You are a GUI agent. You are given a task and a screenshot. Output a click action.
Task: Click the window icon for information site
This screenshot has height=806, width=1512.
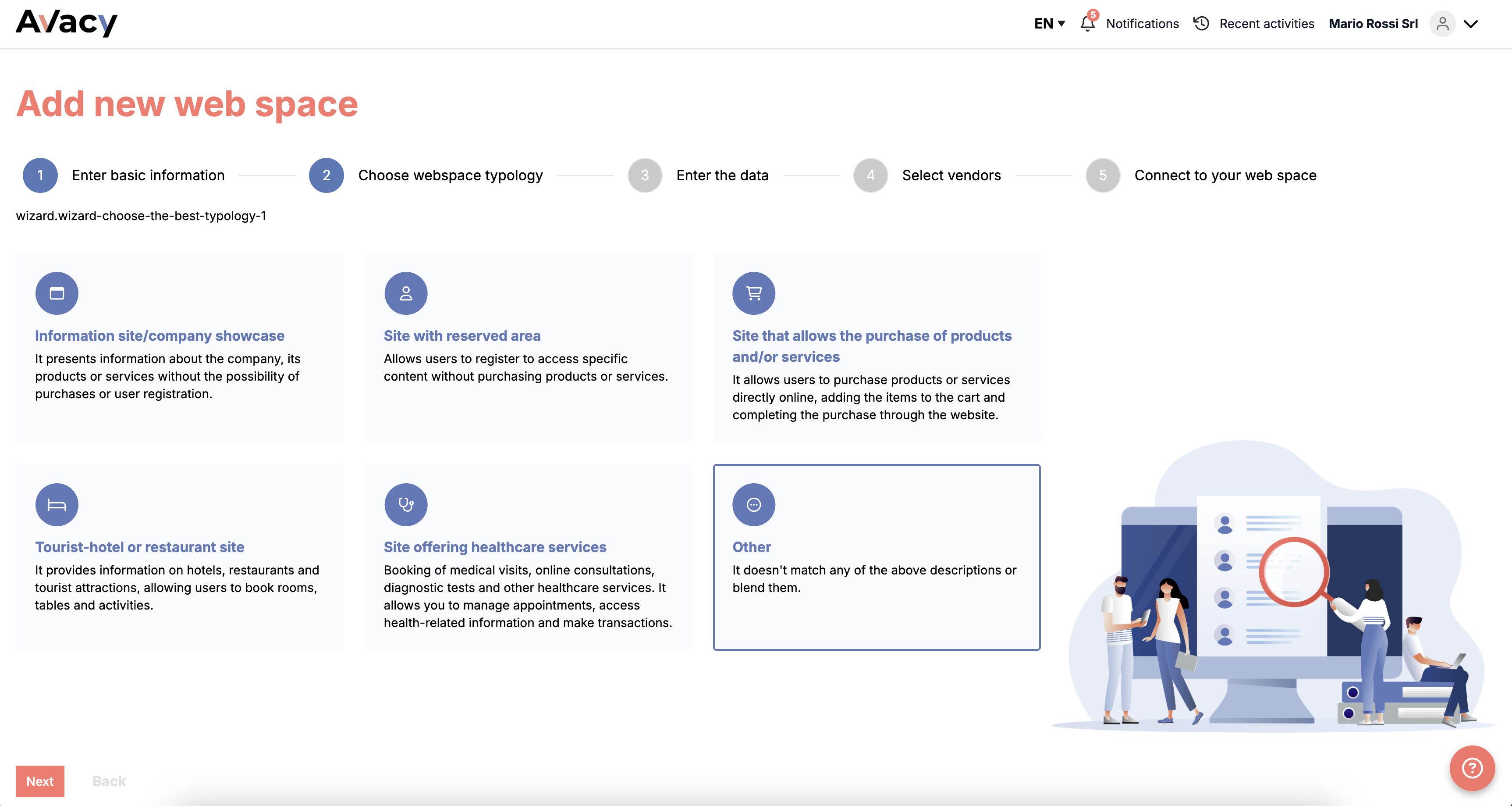[x=57, y=293]
